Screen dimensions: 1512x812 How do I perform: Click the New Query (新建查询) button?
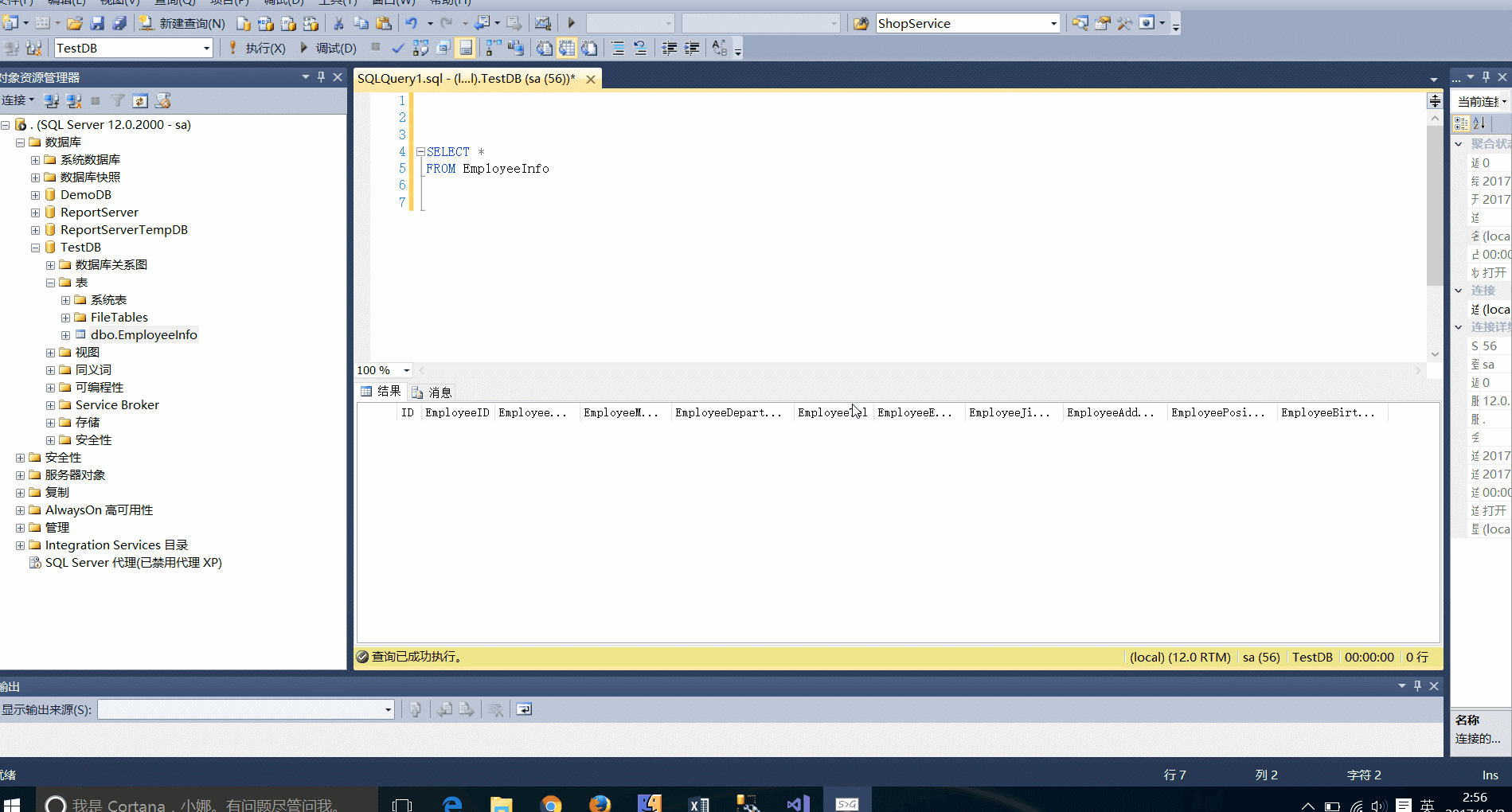pyautogui.click(x=182, y=23)
